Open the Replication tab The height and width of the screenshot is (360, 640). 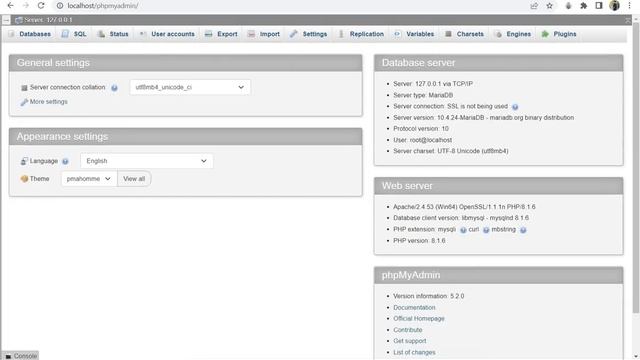click(361, 34)
